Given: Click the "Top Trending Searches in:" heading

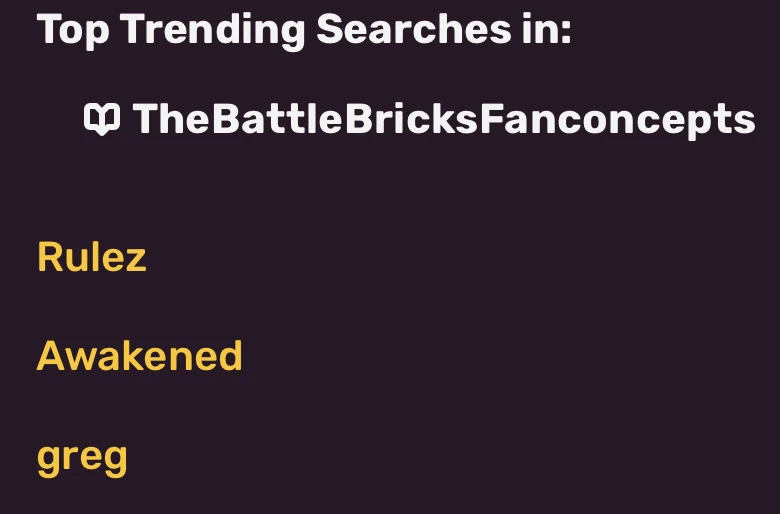Looking at the screenshot, I should tap(304, 30).
